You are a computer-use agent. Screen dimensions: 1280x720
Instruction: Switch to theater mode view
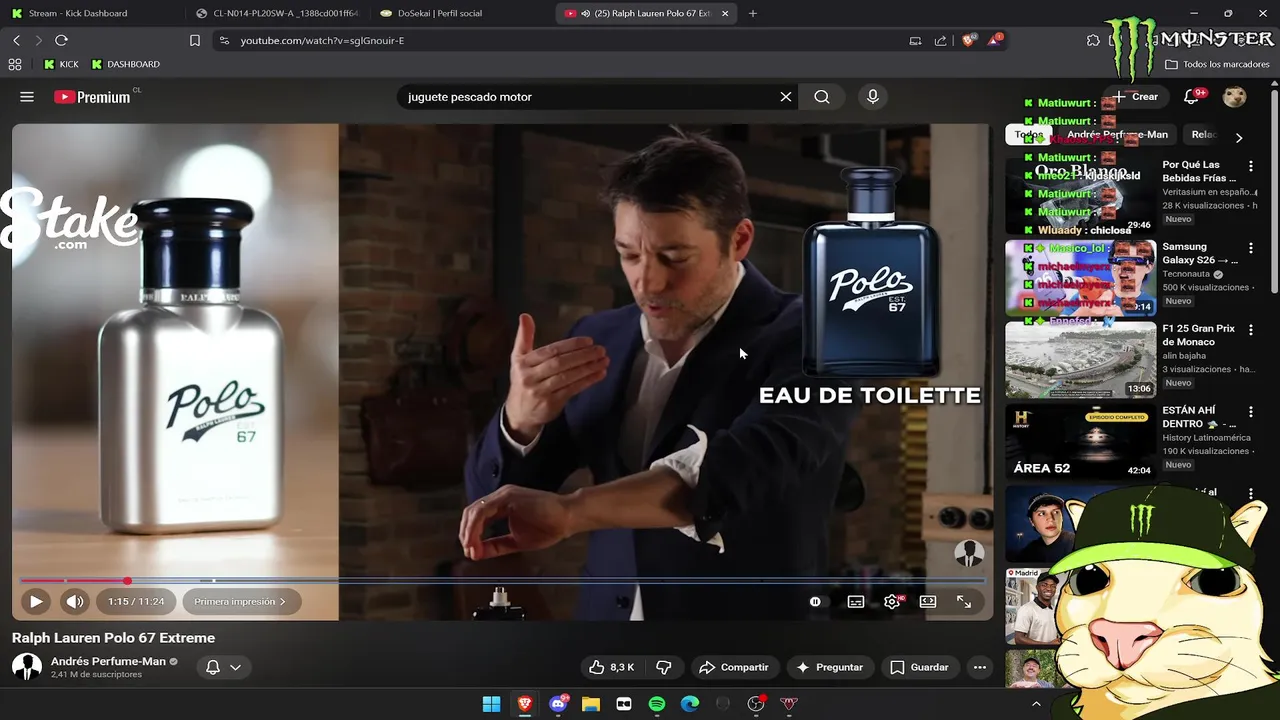pyautogui.click(x=928, y=602)
